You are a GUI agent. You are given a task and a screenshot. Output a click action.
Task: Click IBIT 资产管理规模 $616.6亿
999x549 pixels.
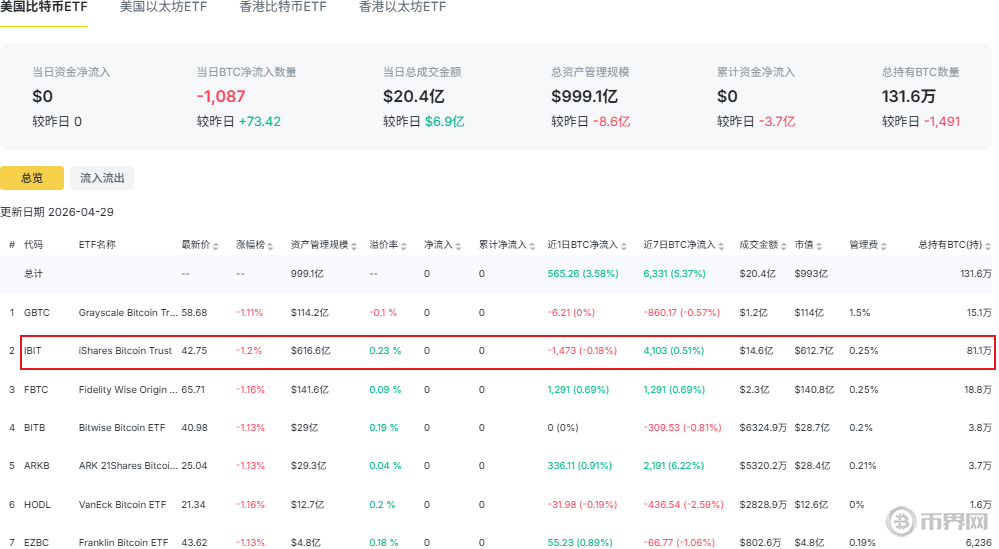[310, 350]
